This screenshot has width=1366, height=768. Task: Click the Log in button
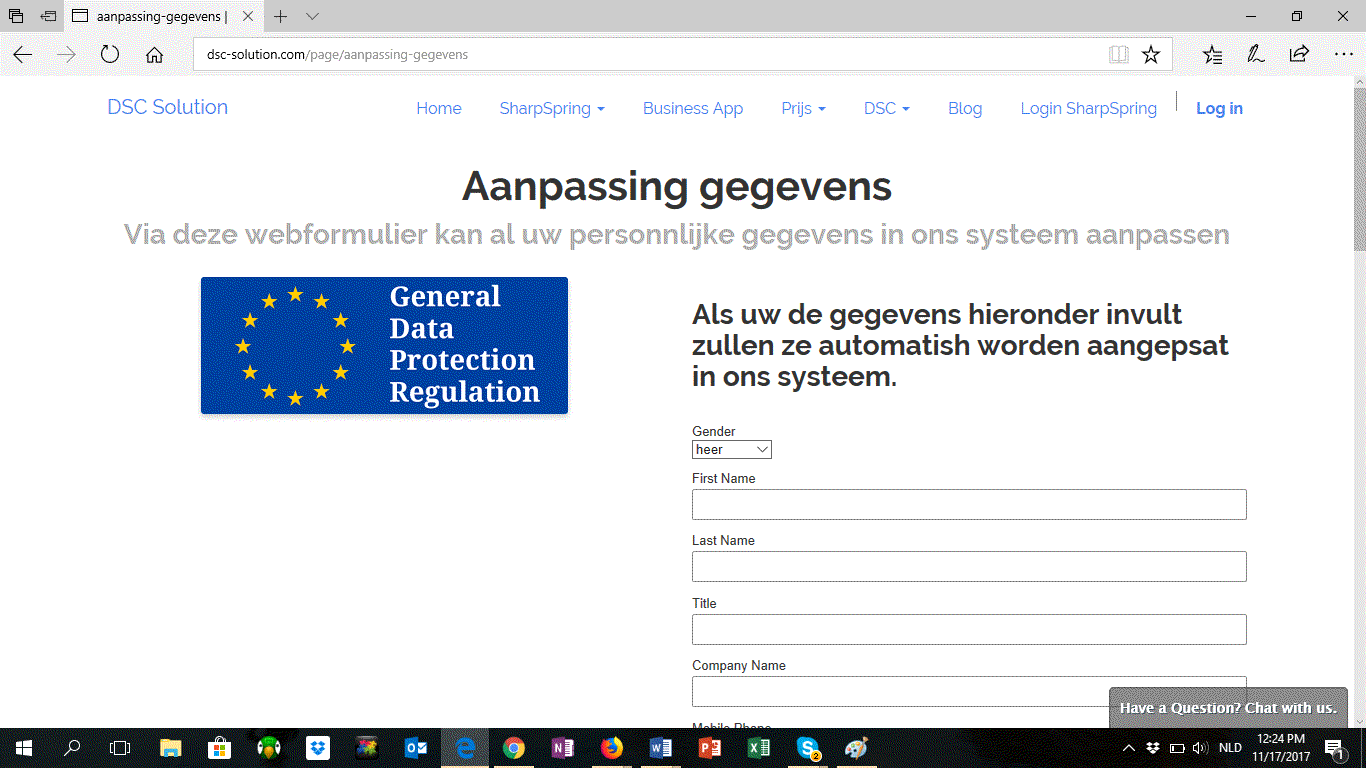coord(1219,108)
